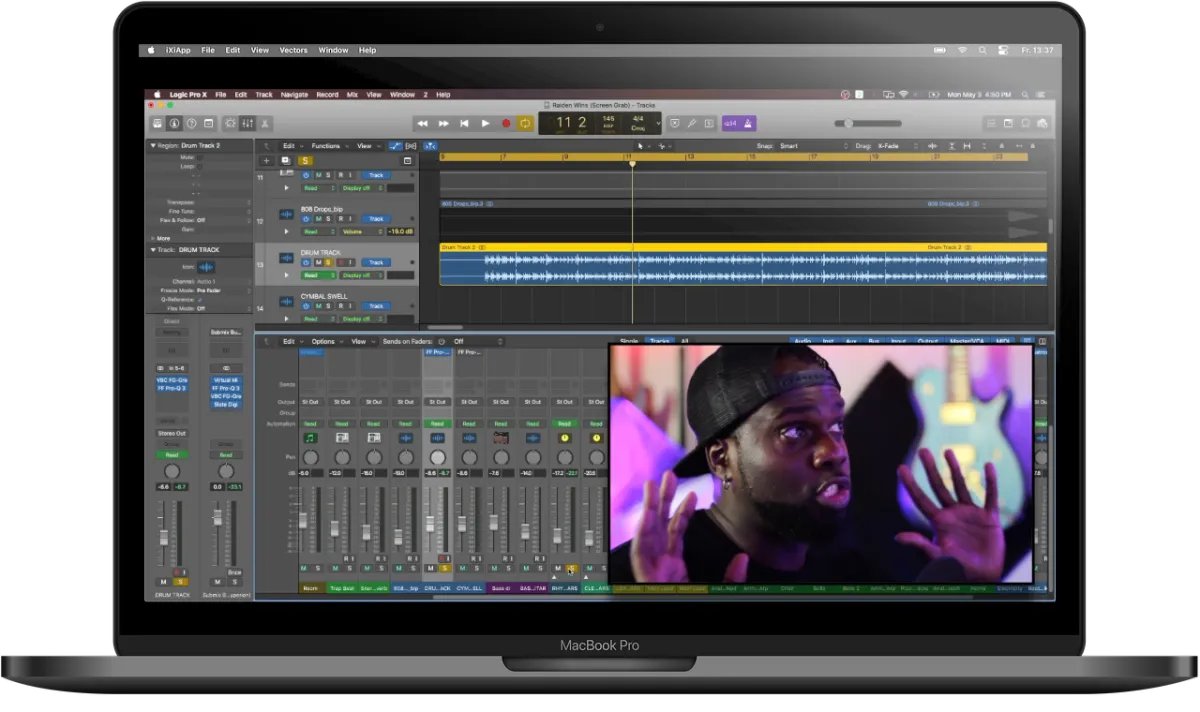Toggle the Metronome click button

[747, 123]
